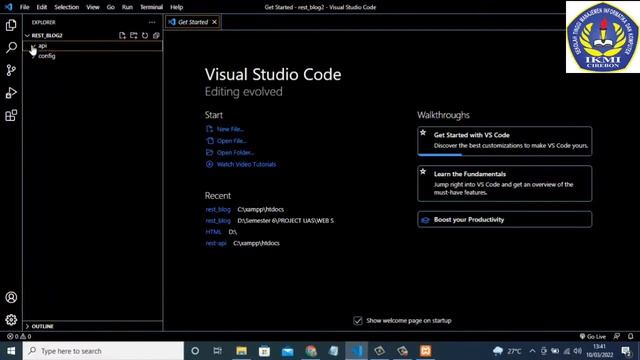Open XAMPP icon on the taskbar
Image resolution: width=640 pixels, height=360 pixels.
425,351
